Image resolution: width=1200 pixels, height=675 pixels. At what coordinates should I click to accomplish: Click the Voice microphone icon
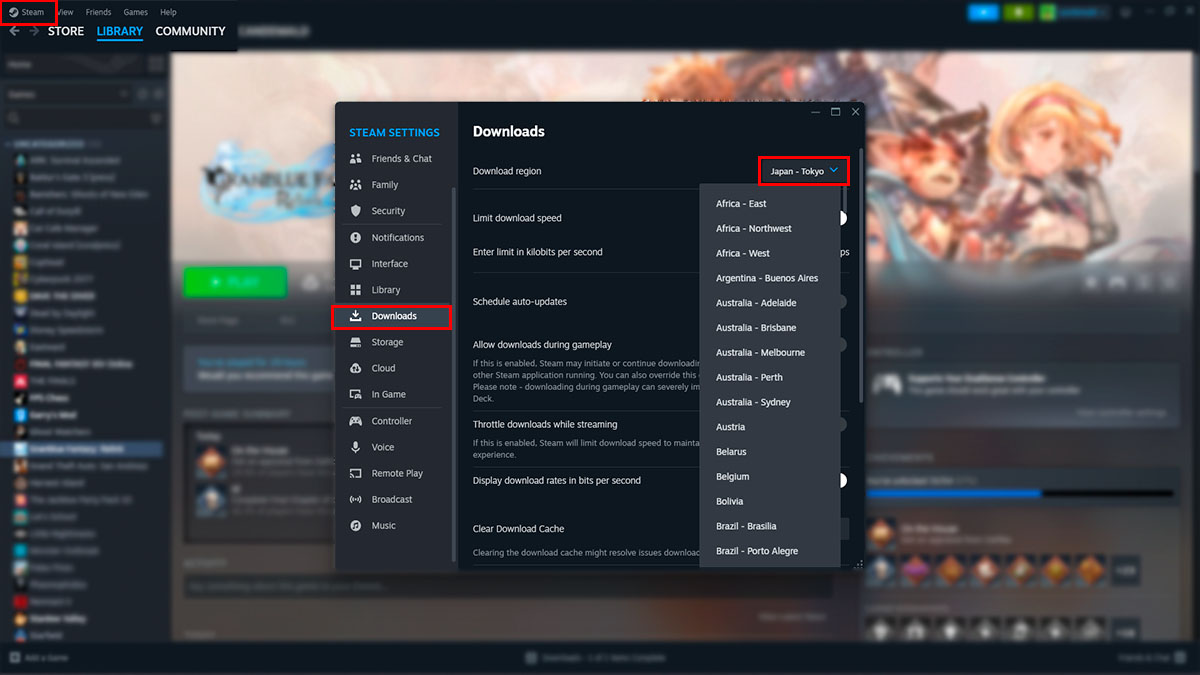pos(355,447)
